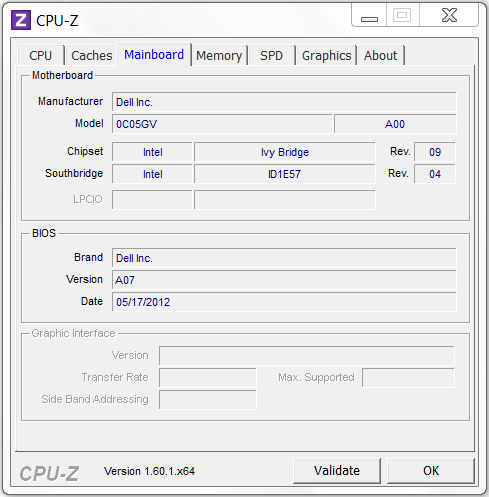
Task: Click the empty Transfer Rate field
Action: point(208,377)
